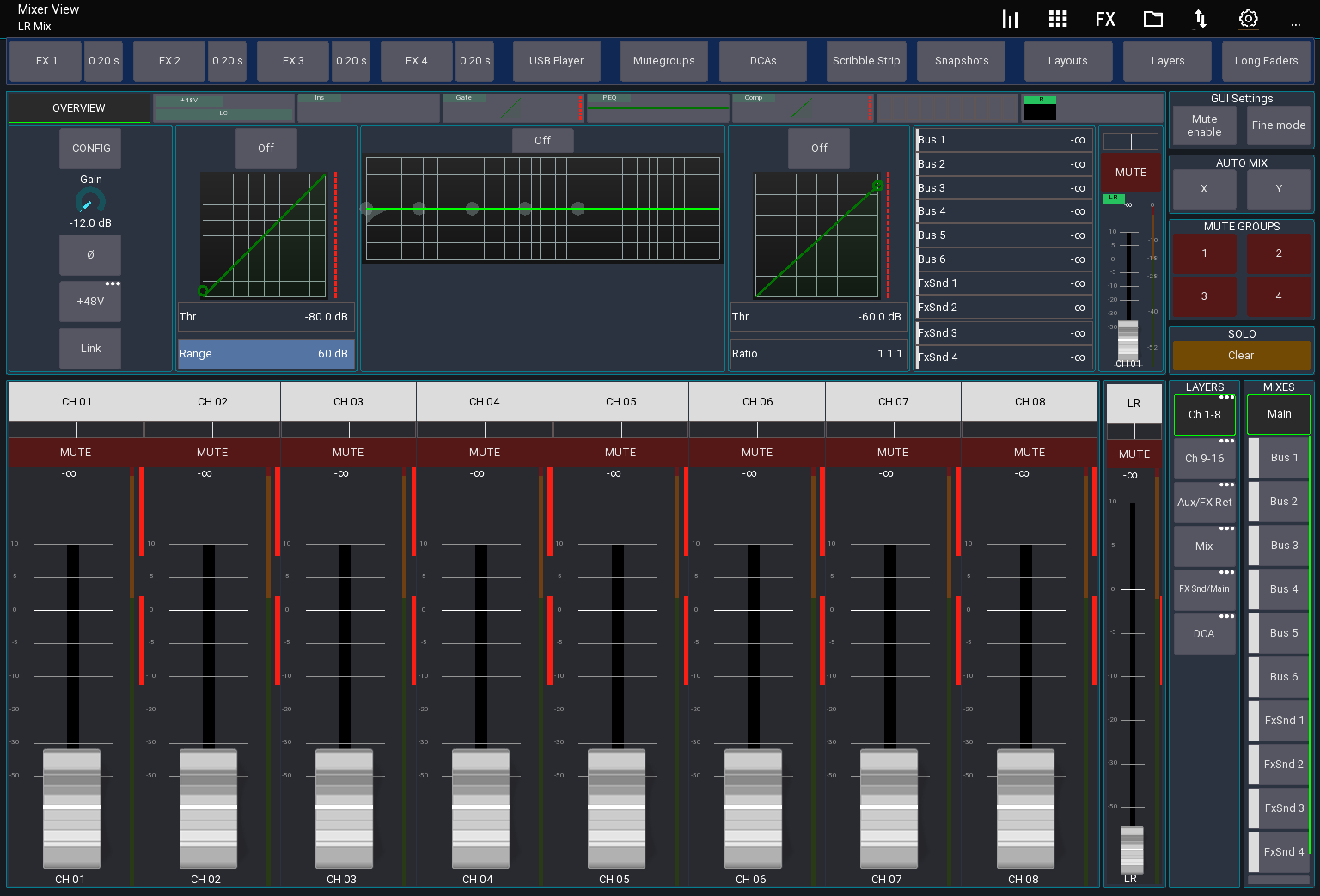The width and height of the screenshot is (1320, 896).
Task: Open the USB Player tab
Action: (556, 61)
